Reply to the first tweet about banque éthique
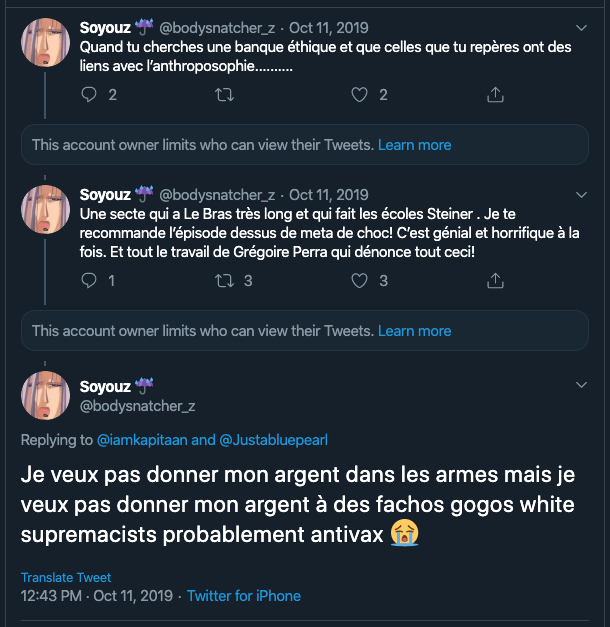The width and height of the screenshot is (610, 627). (x=89, y=95)
